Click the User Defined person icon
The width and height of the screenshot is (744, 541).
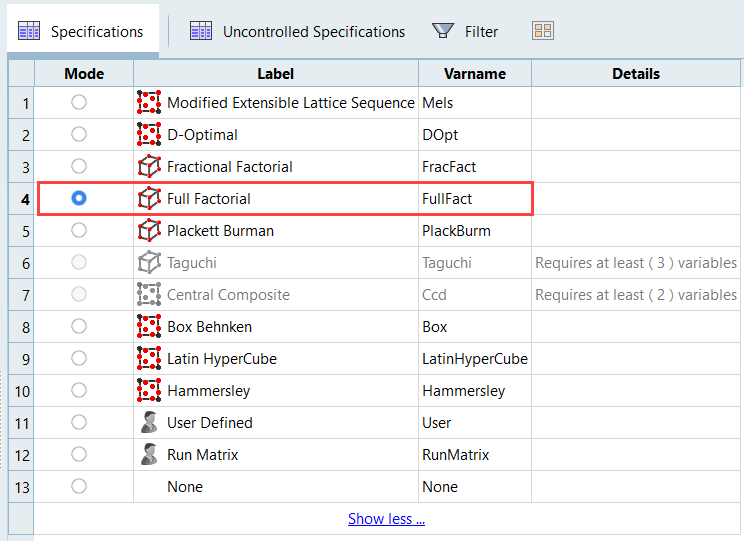click(149, 422)
